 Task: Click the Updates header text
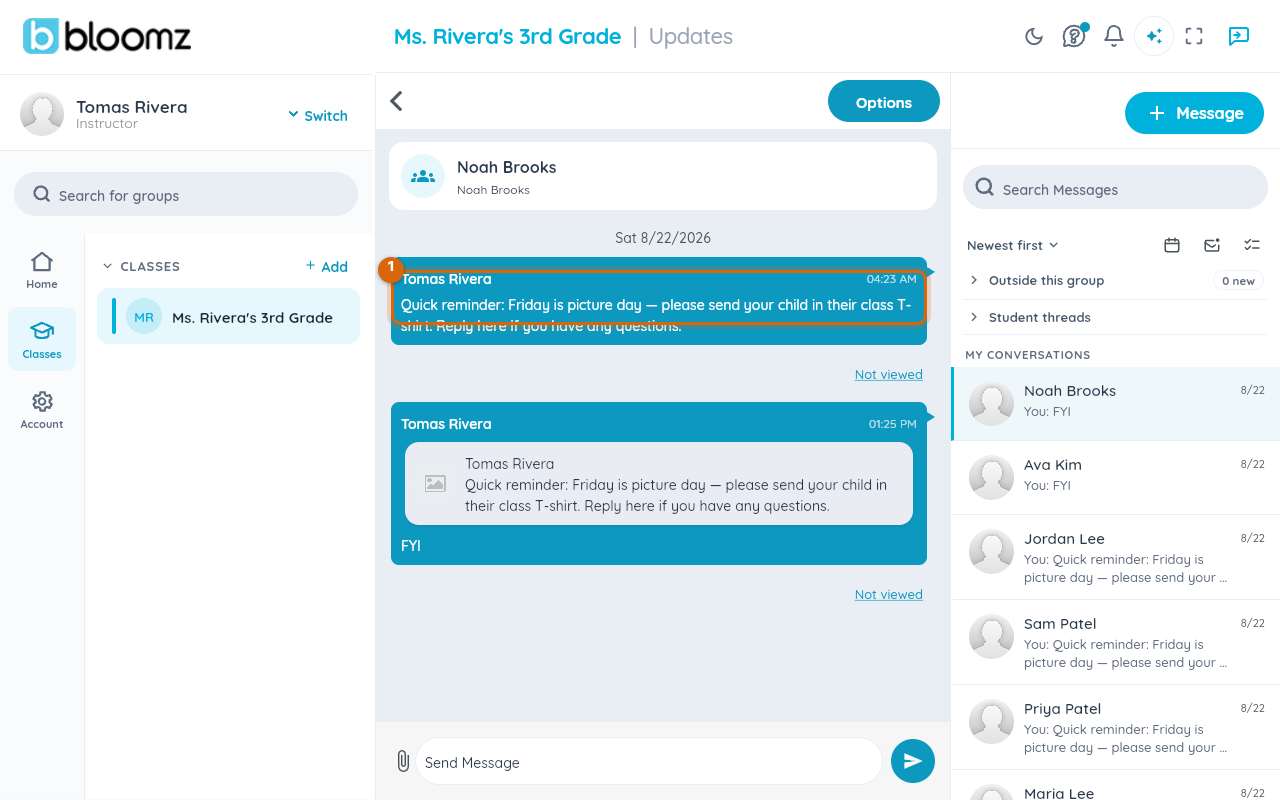pos(691,36)
